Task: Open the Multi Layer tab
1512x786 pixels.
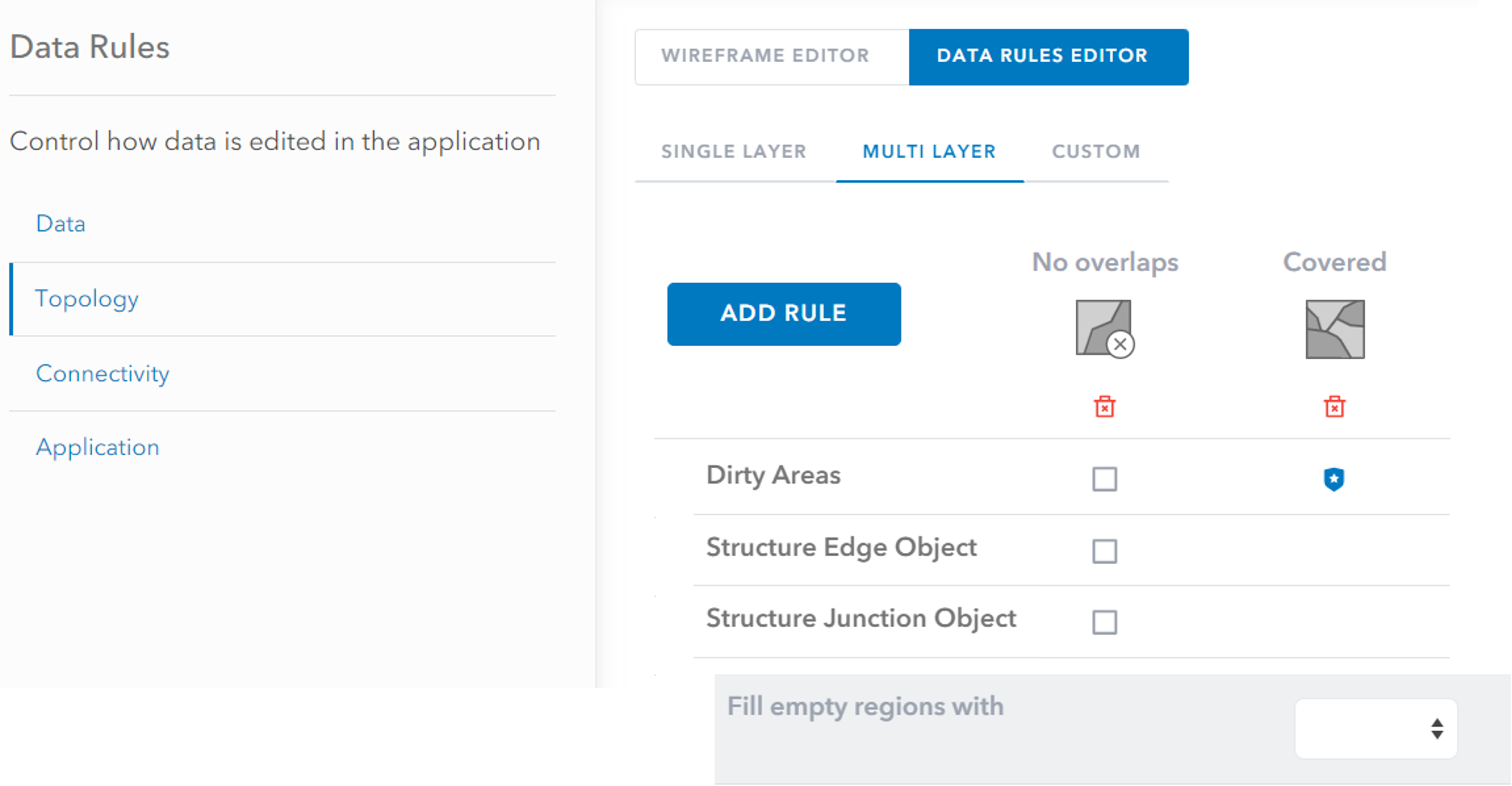Action: click(x=929, y=151)
